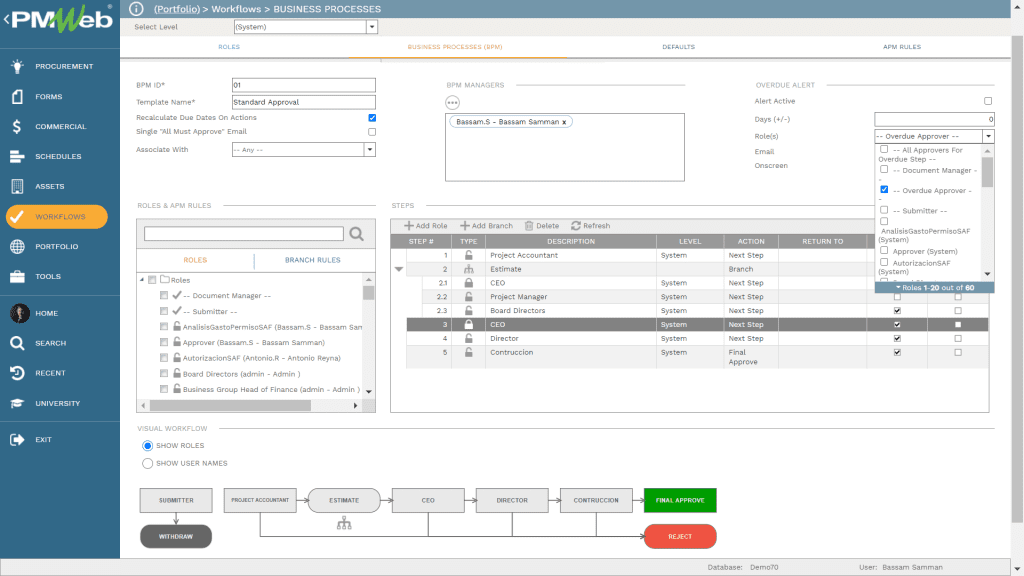
Task: Click the Days (+/-) input field
Action: pos(935,119)
